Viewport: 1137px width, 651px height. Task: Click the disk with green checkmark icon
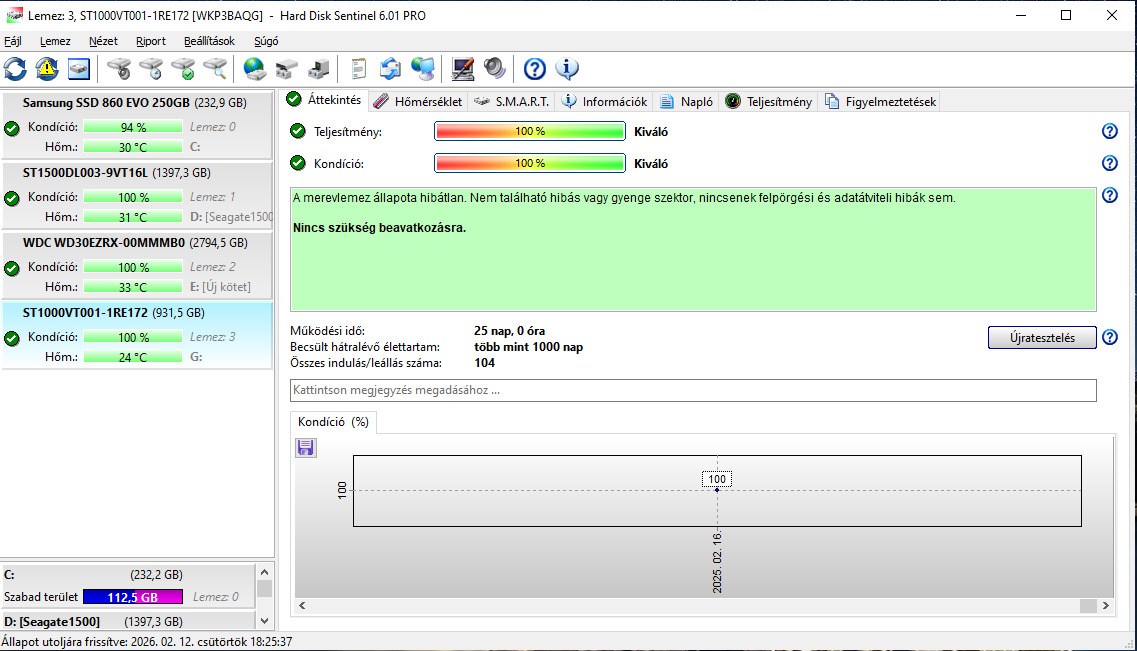(183, 69)
